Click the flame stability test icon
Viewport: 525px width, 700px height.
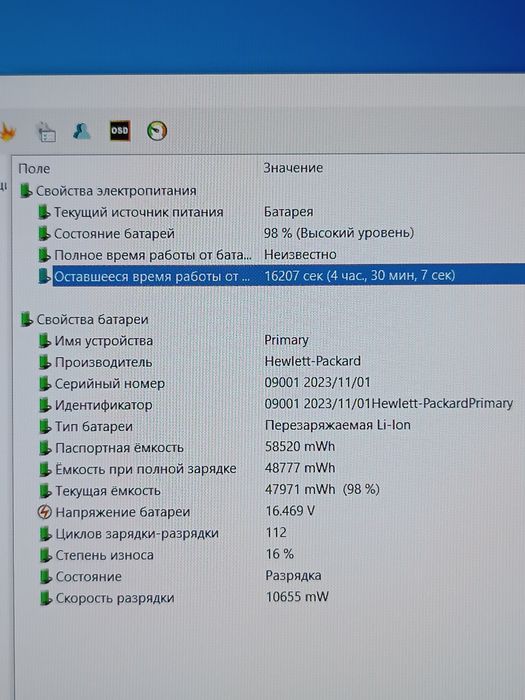pos(8,132)
